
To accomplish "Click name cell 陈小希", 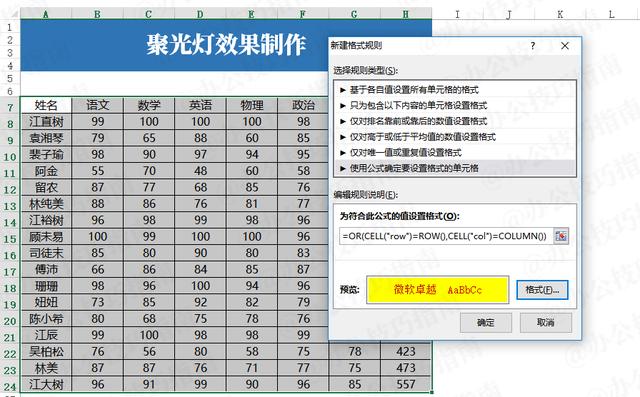I will click(x=46, y=319).
